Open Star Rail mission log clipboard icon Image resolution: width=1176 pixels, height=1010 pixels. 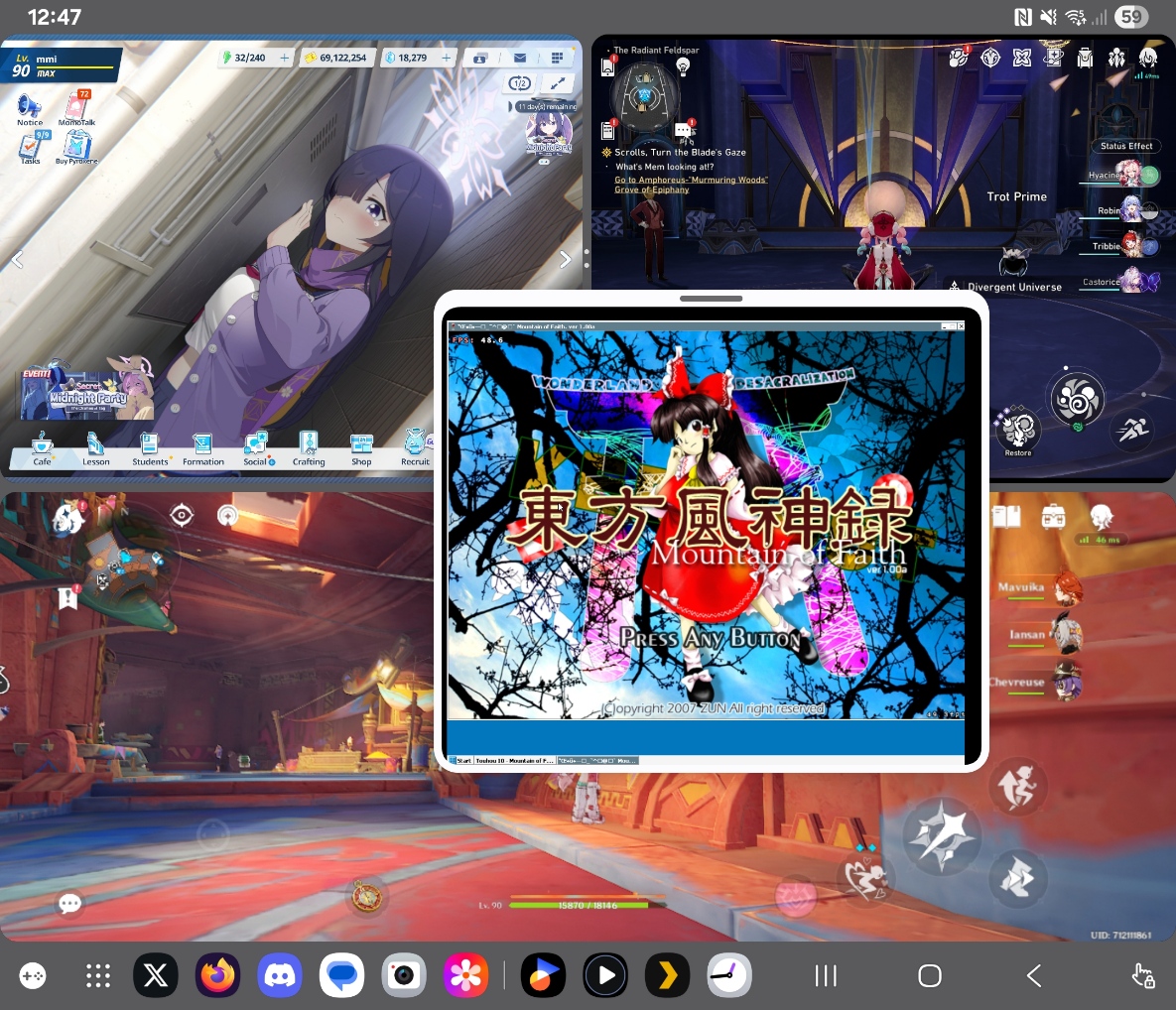coord(608,131)
